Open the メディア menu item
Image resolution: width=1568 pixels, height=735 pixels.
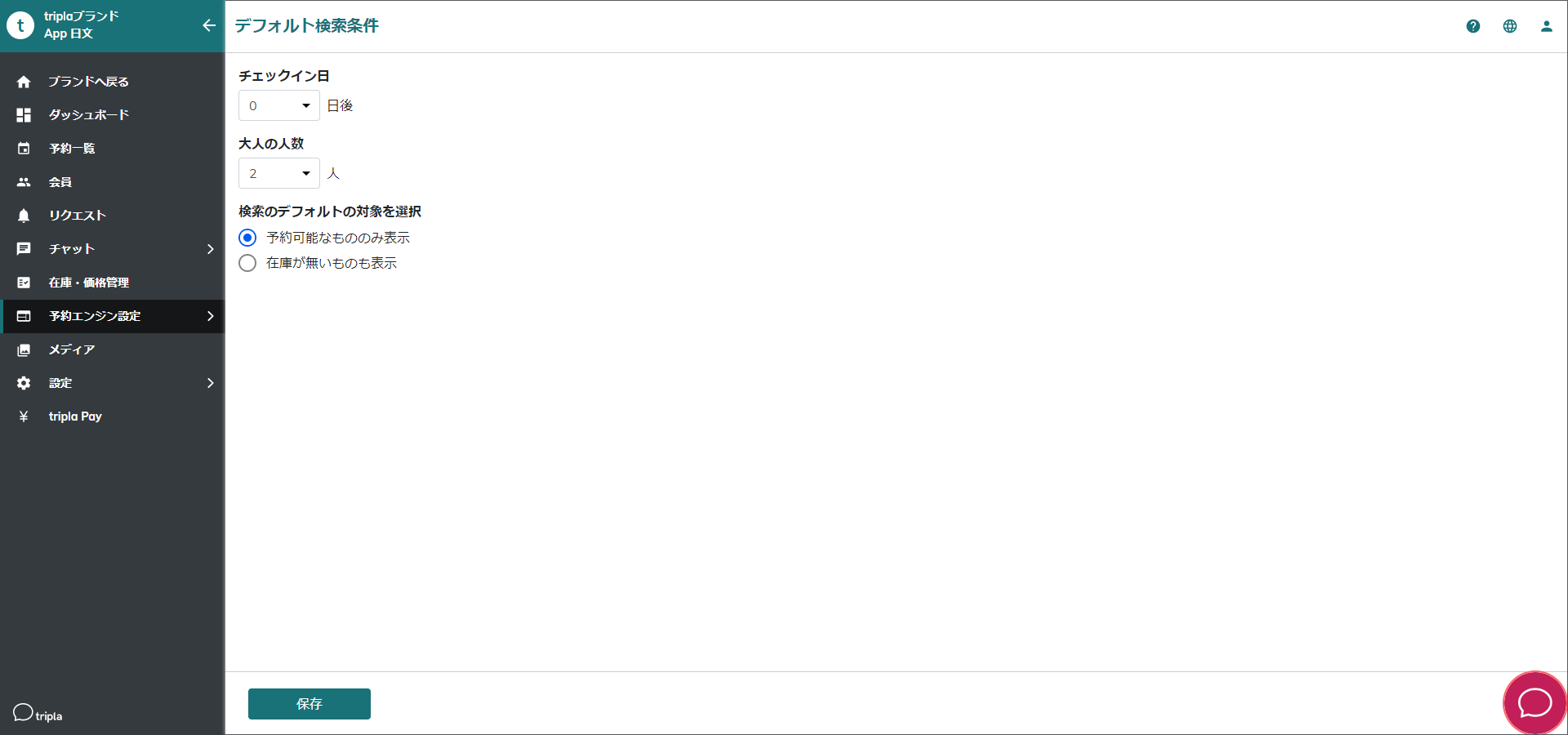point(72,350)
